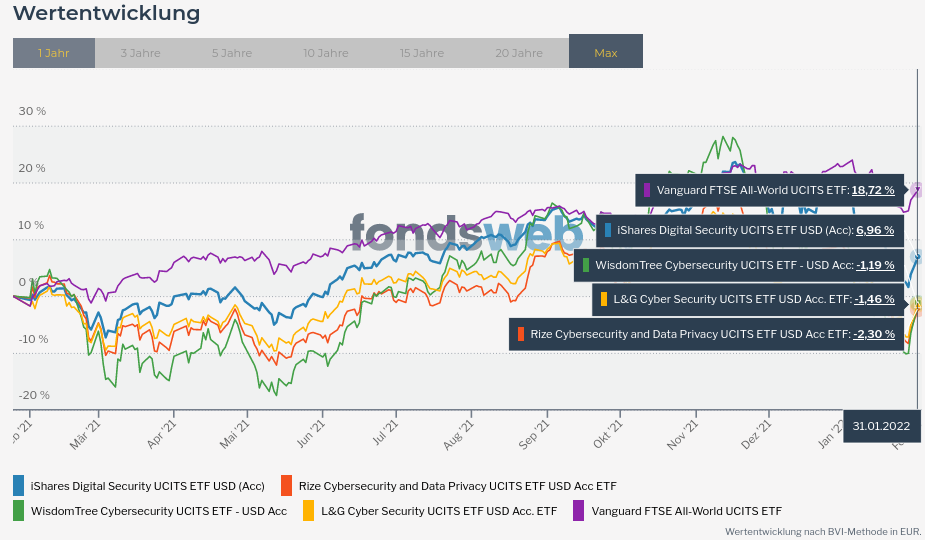Viewport: 925px width, 540px height.
Task: Switch to the 20 Jahre tab
Action: (x=519, y=53)
